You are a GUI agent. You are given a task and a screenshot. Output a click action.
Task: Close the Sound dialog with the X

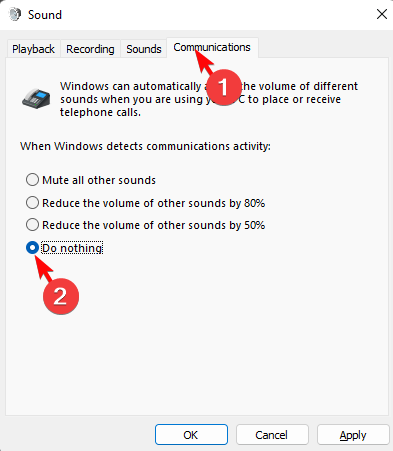tap(381, 14)
